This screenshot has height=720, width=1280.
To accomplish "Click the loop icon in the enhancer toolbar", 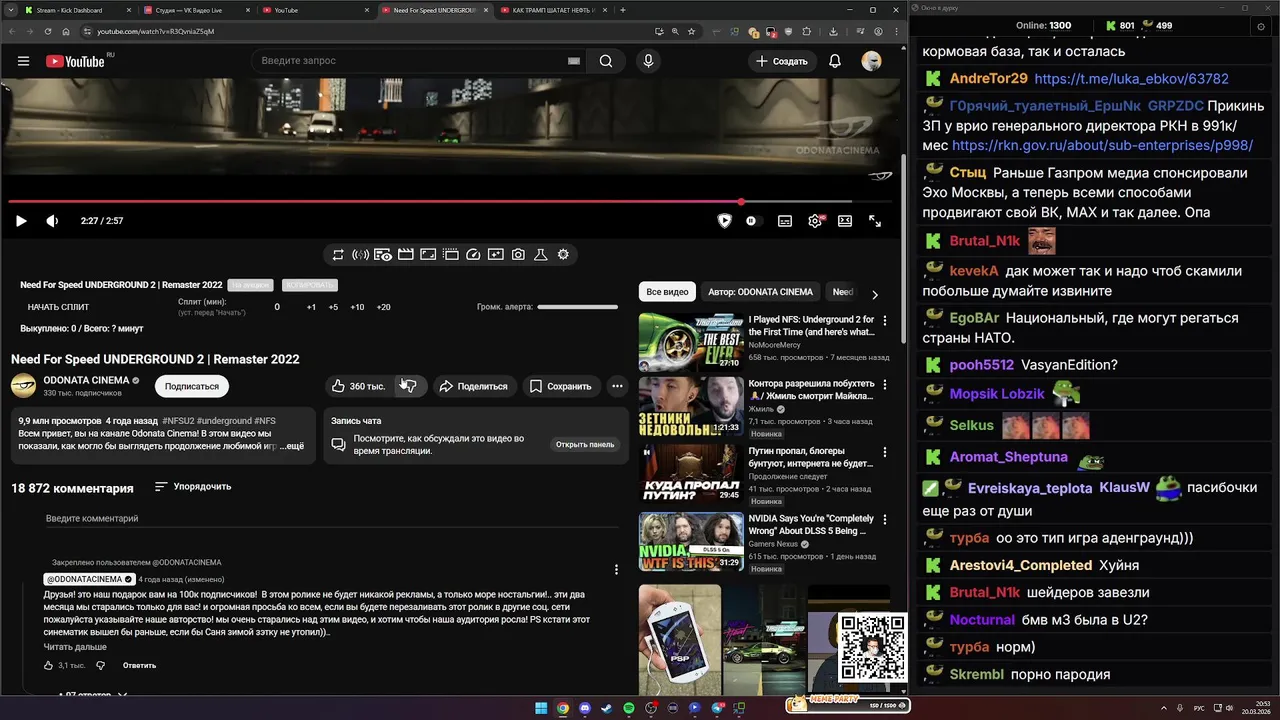I will tap(338, 255).
